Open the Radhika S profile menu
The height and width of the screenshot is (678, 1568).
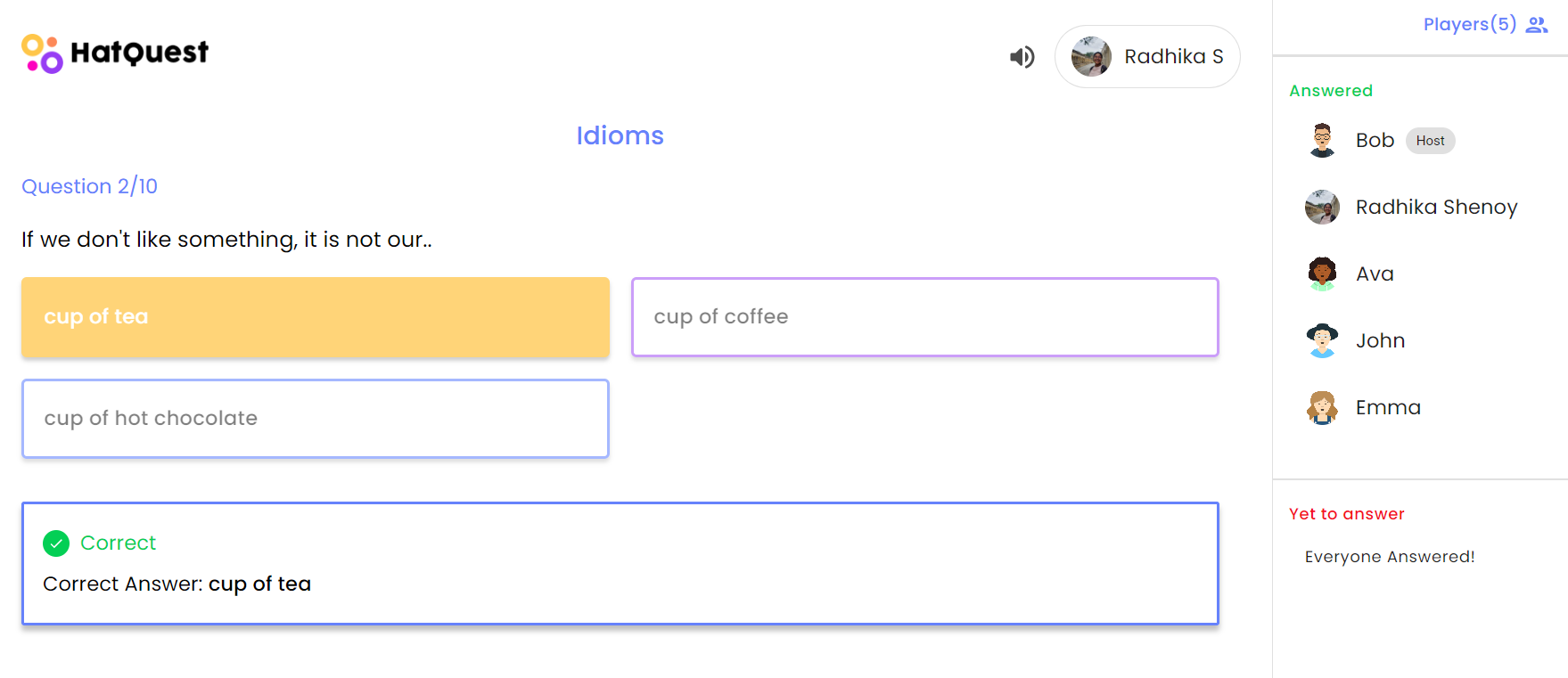[x=1147, y=57]
